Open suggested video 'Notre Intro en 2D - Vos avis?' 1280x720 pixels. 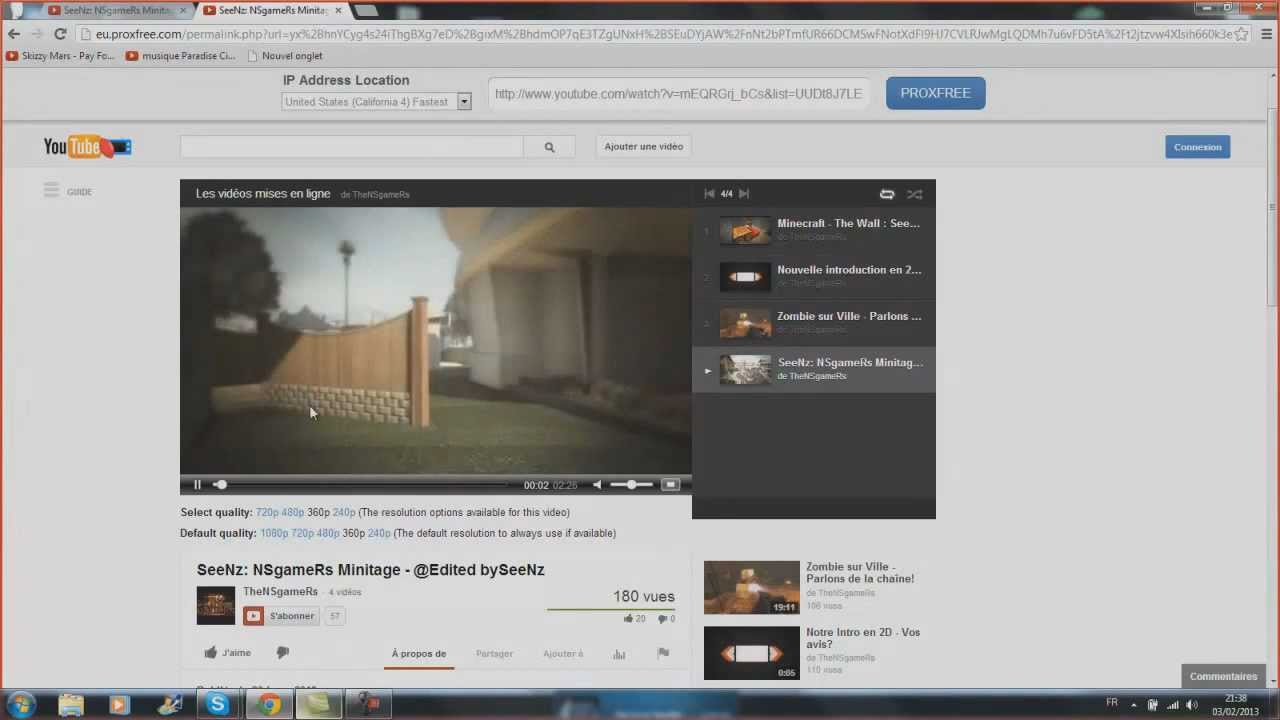[863, 638]
